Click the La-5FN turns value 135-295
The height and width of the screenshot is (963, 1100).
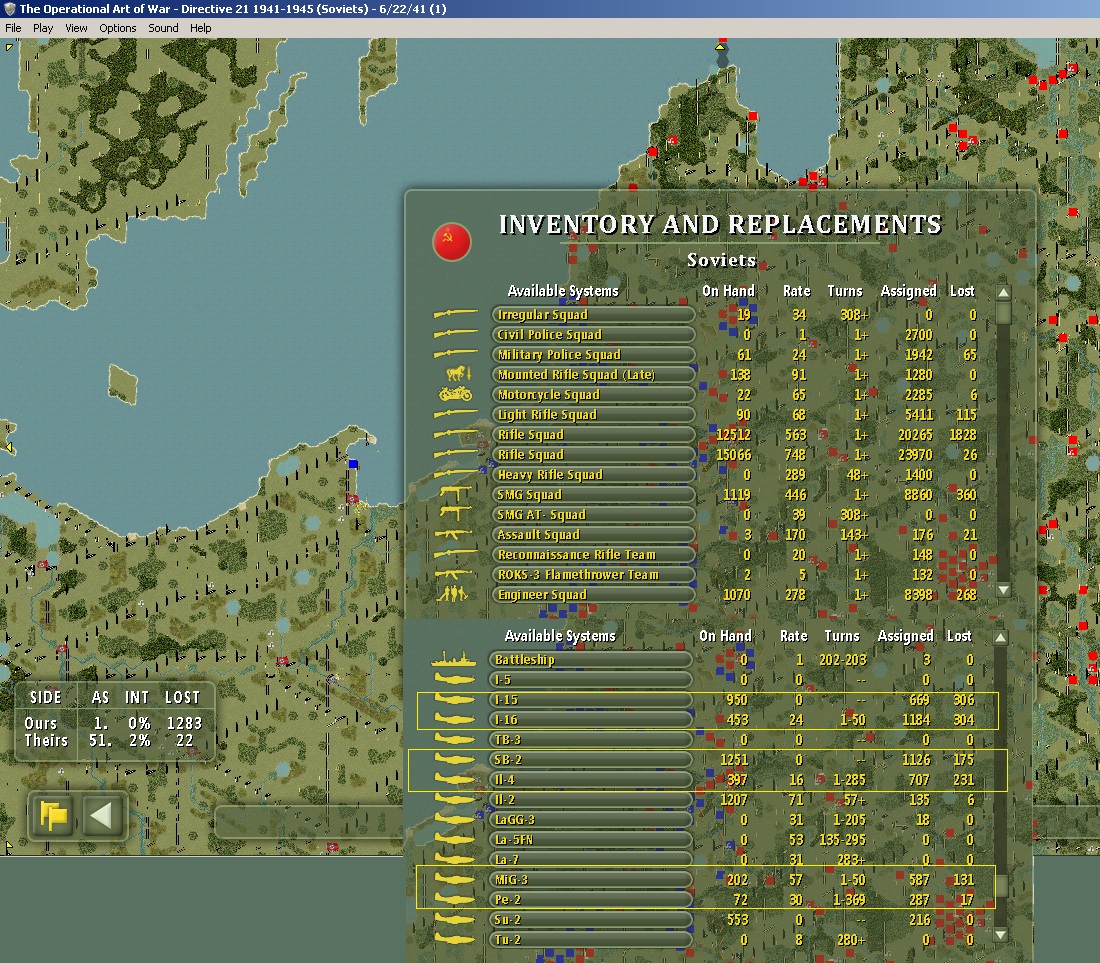[x=843, y=840]
